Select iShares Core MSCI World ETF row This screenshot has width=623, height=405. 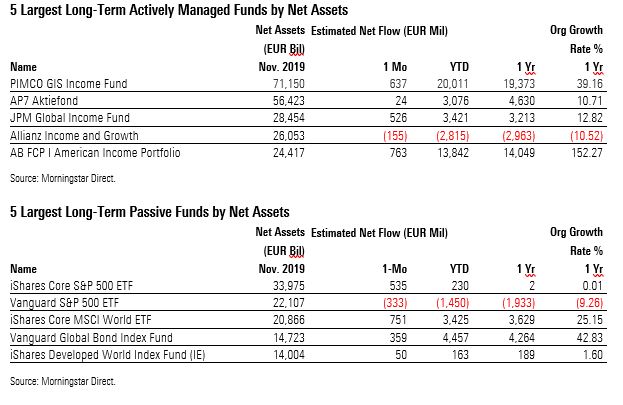(x=76, y=317)
